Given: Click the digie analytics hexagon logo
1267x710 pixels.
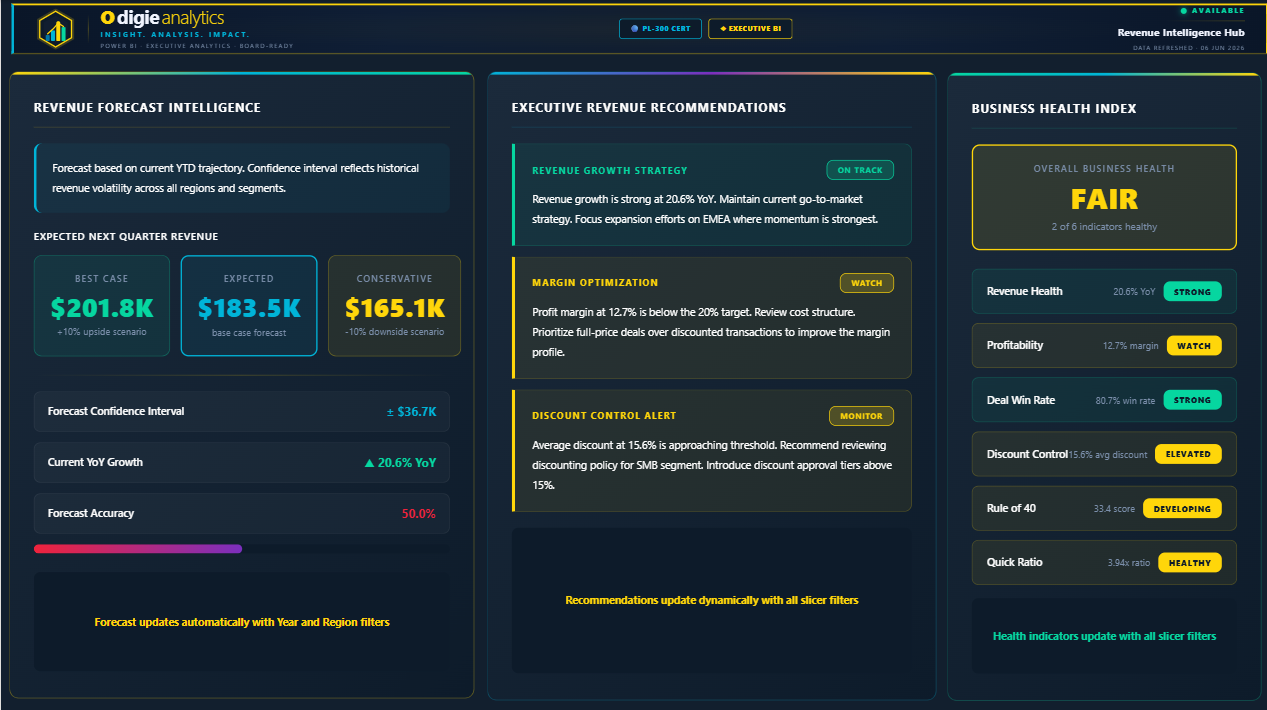Looking at the screenshot, I should pyautogui.click(x=55, y=29).
